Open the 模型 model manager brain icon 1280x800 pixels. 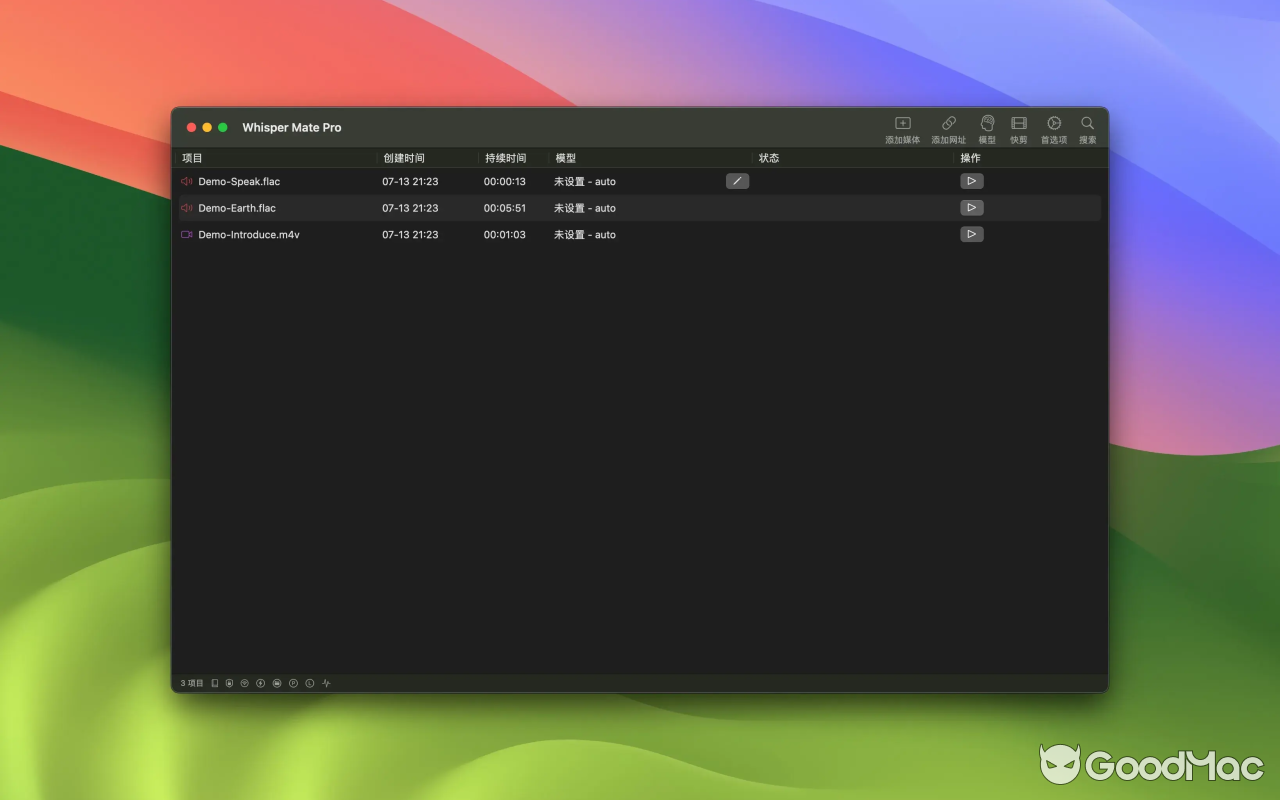pos(987,128)
